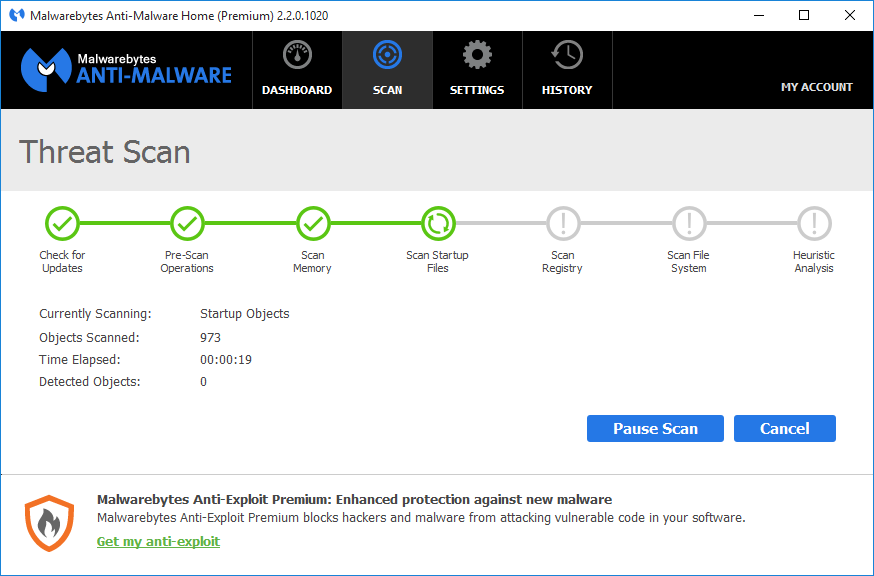Click the spinning Scan Startup Files icon
Screen dimensions: 874x576
click(x=438, y=224)
